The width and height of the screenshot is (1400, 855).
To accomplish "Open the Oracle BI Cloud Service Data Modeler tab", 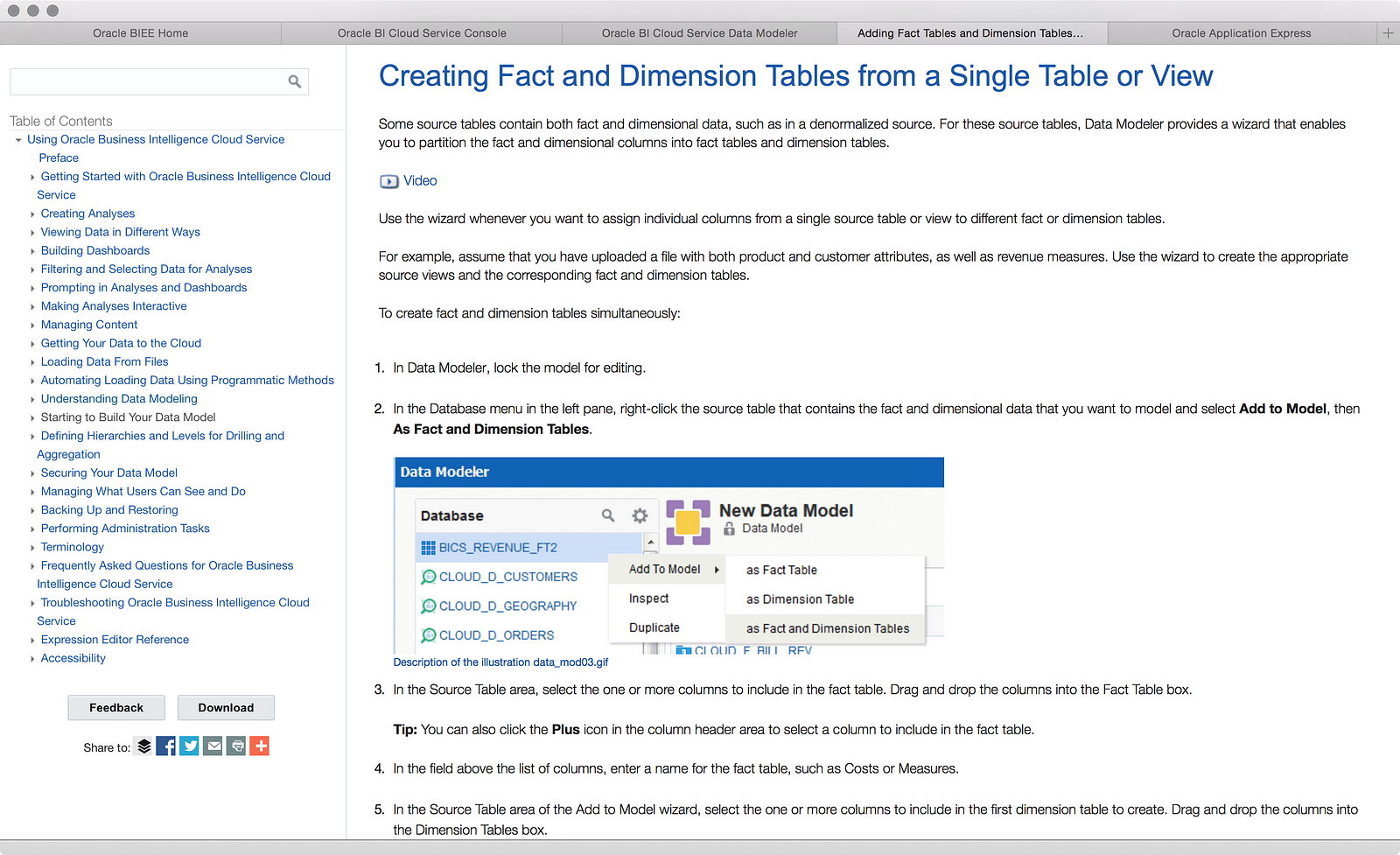I will tap(699, 33).
